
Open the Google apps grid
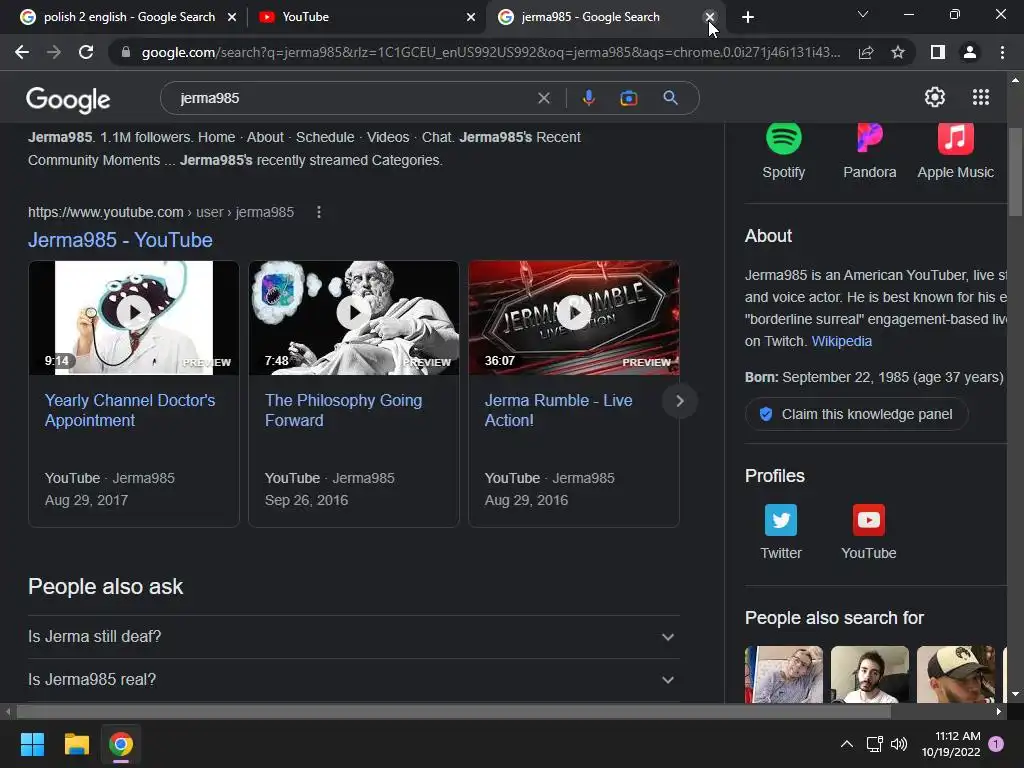(x=981, y=97)
